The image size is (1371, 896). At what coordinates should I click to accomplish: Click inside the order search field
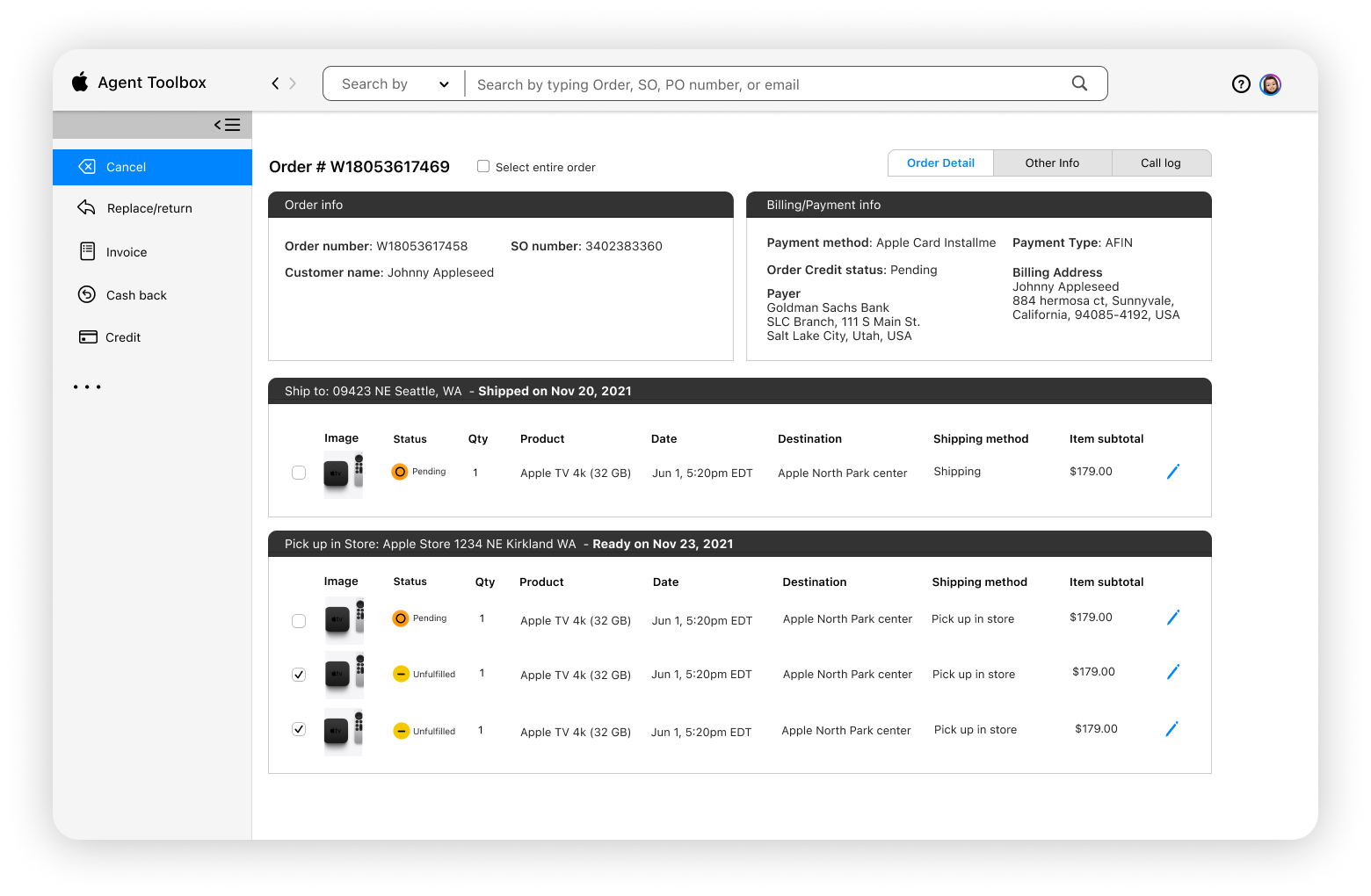tap(773, 83)
